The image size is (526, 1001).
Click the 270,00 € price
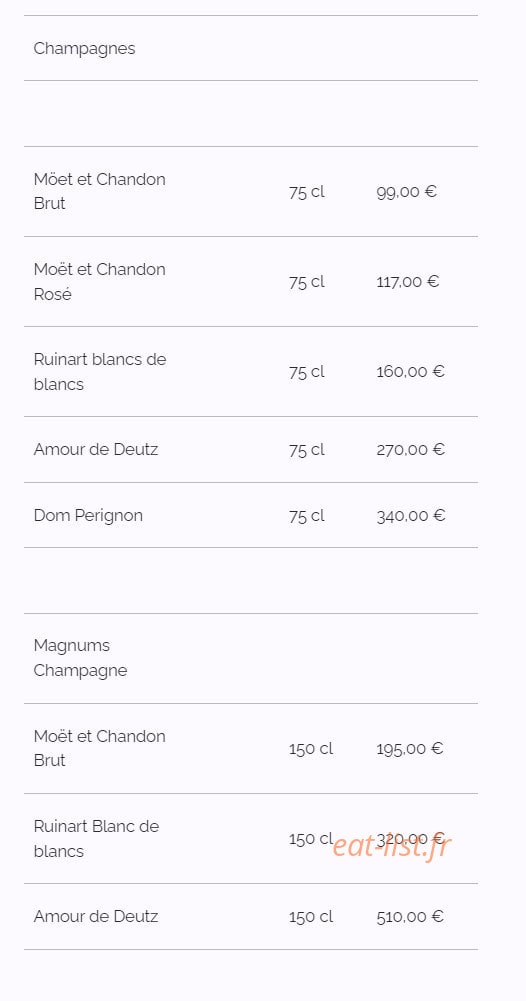[410, 449]
